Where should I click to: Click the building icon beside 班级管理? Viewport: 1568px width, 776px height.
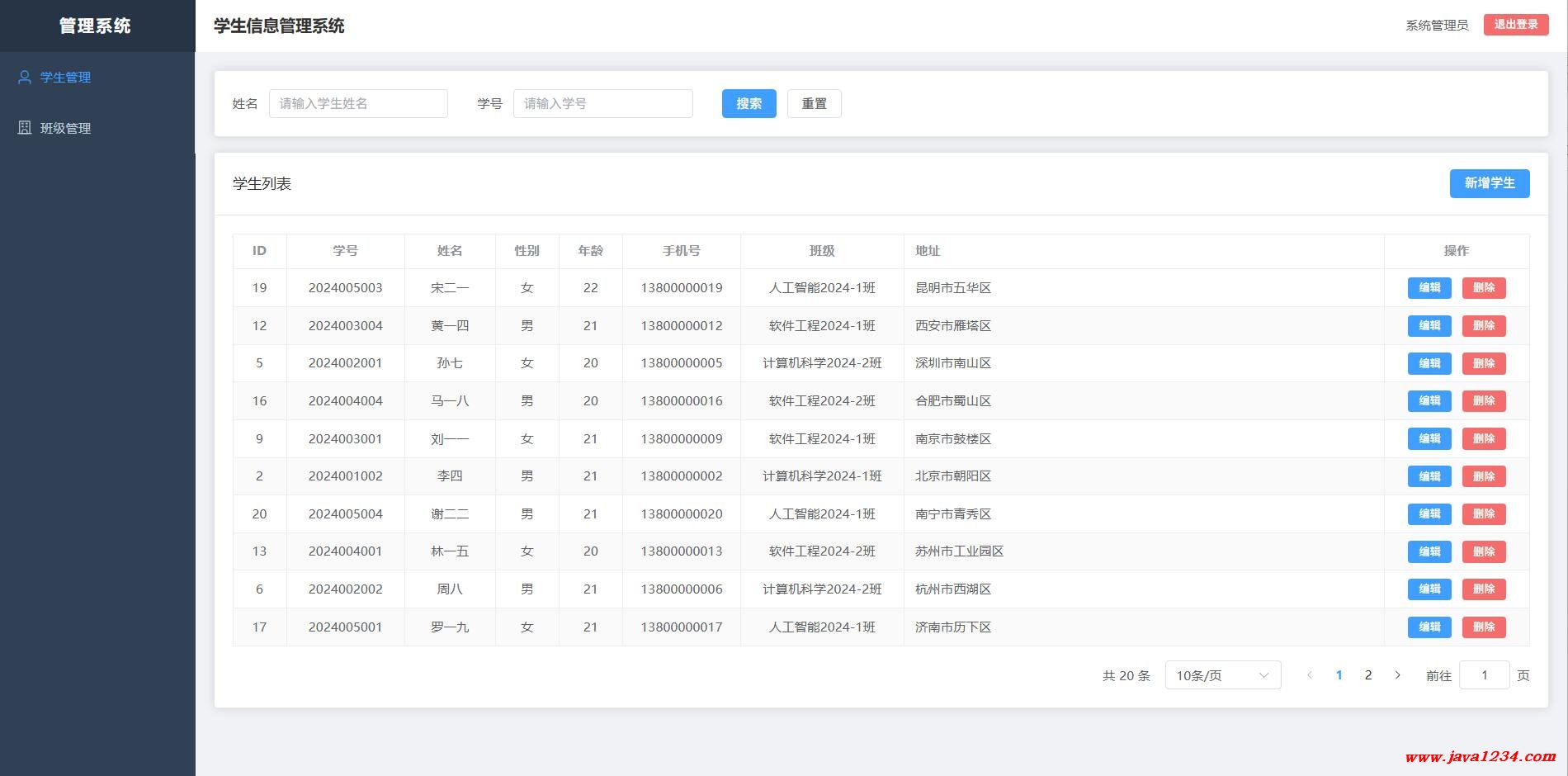(x=25, y=128)
